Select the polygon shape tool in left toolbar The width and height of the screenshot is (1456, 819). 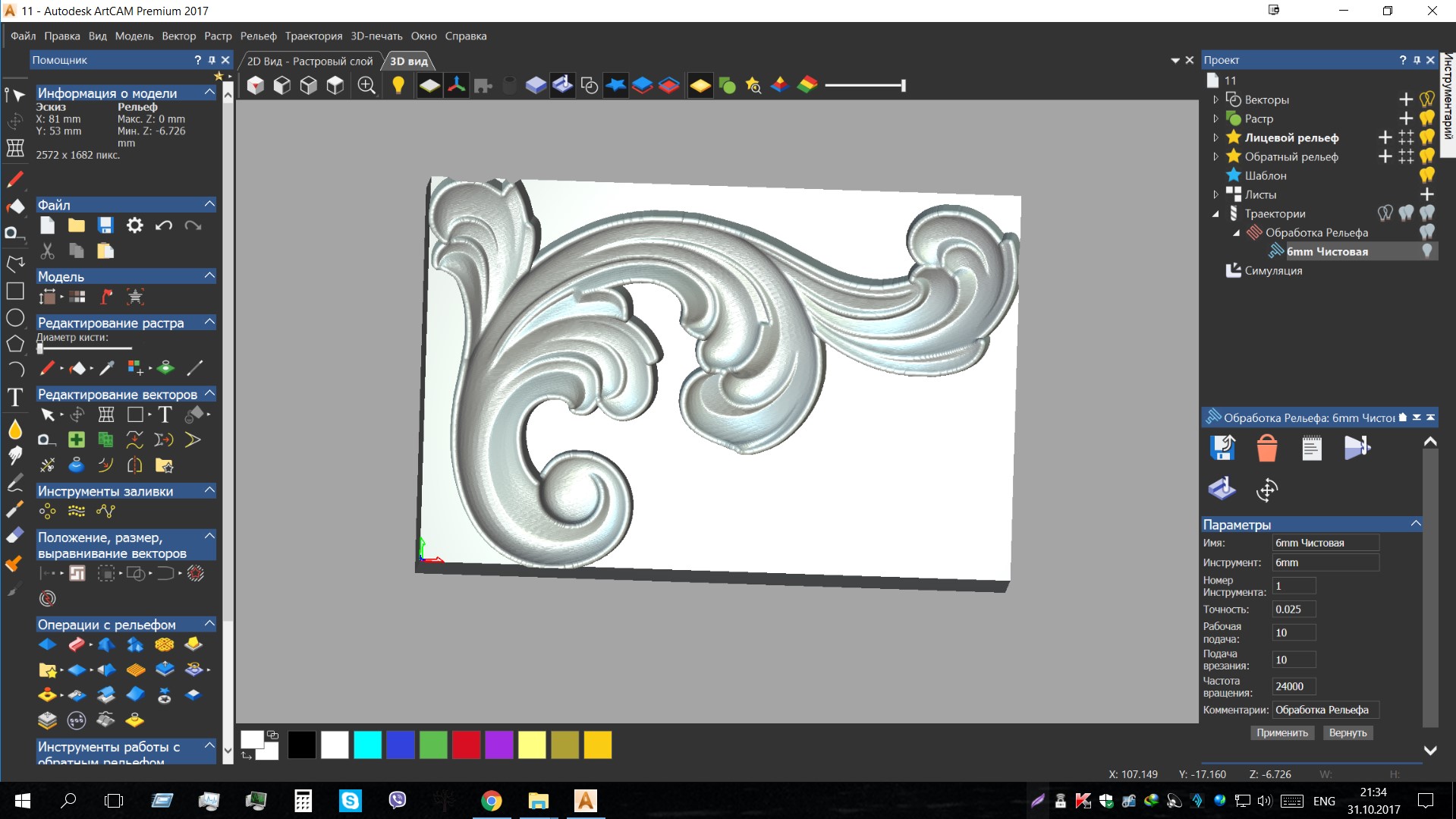(x=14, y=344)
